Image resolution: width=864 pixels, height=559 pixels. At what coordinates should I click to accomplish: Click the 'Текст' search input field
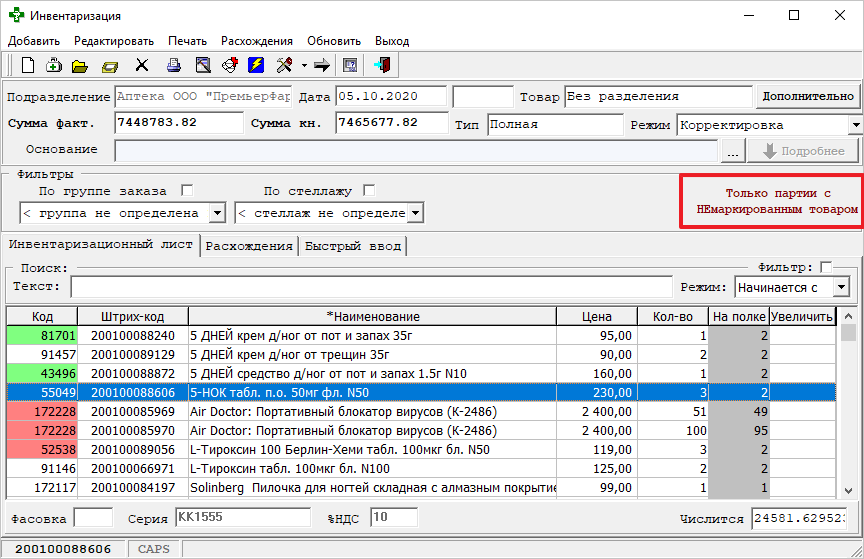(x=368, y=287)
